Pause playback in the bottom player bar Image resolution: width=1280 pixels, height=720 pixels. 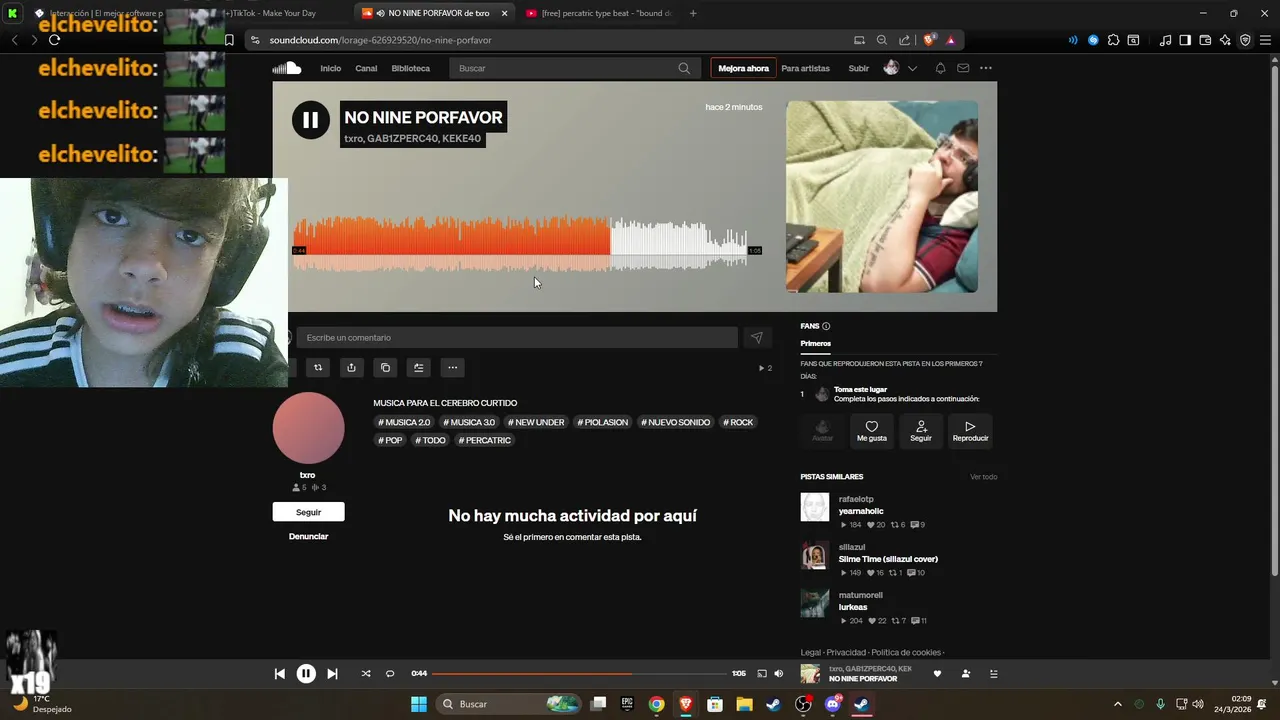point(306,674)
